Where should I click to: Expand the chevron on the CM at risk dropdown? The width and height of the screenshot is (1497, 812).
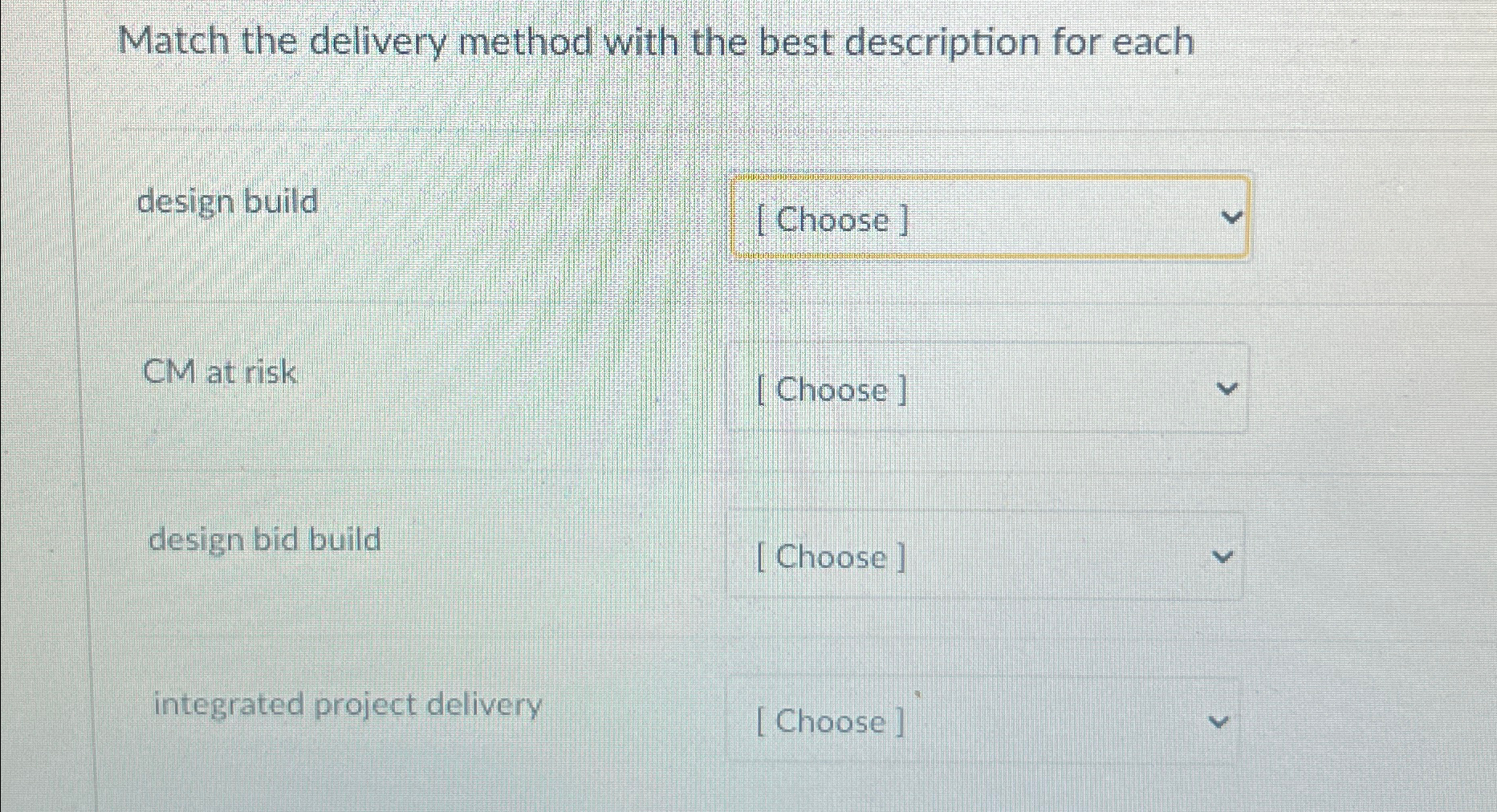pos(1226,388)
